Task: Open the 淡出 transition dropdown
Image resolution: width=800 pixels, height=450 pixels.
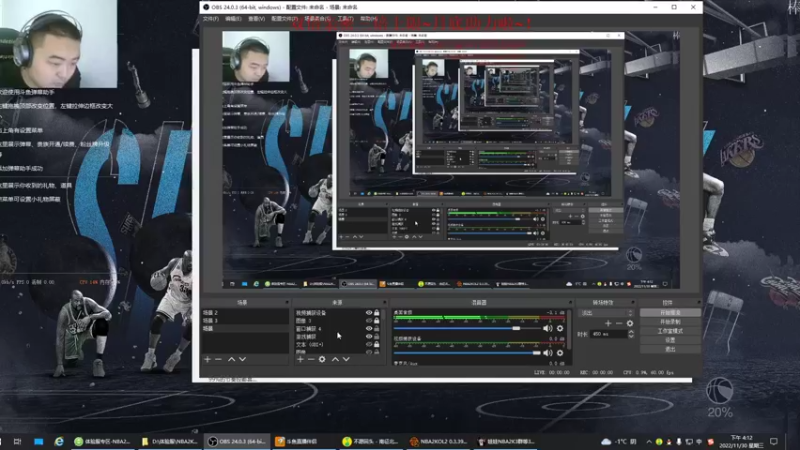Action: pyautogui.click(x=606, y=313)
